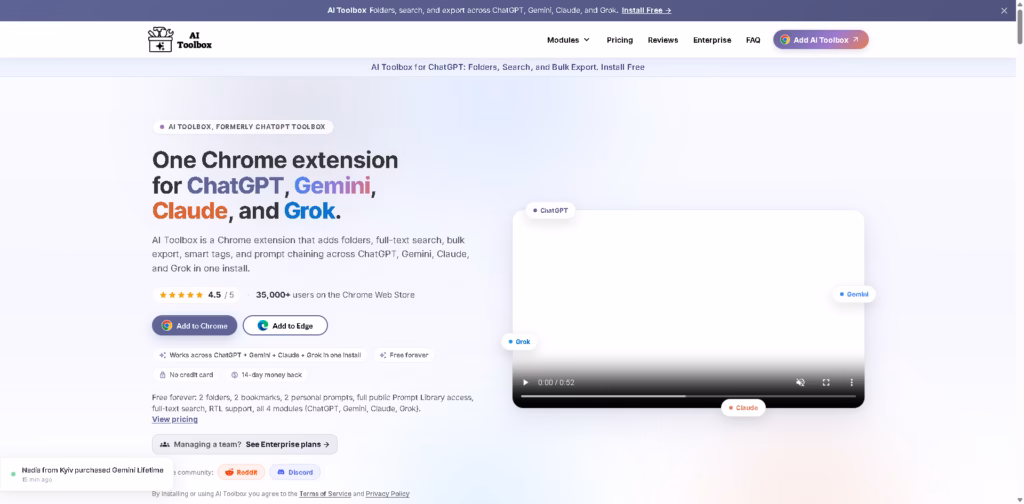The image size is (1024, 504).
Task: Click the 'No credit card' badge
Action: [187, 375]
